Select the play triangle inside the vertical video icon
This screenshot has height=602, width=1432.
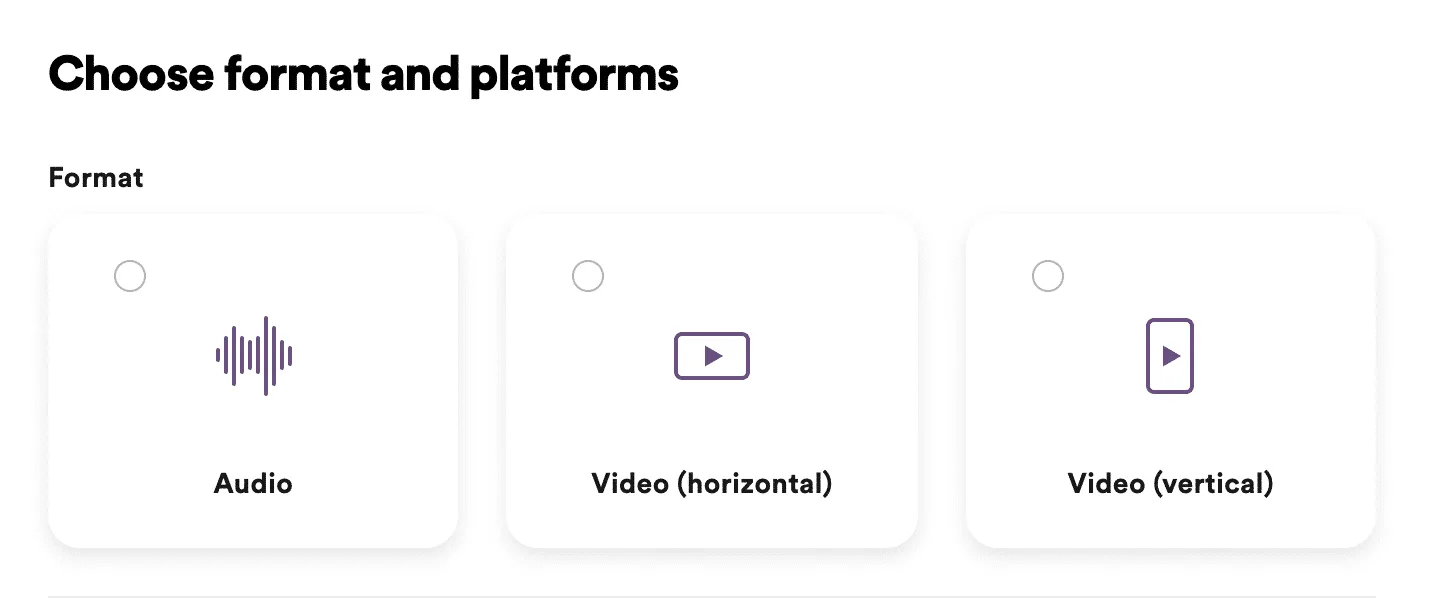point(1172,355)
